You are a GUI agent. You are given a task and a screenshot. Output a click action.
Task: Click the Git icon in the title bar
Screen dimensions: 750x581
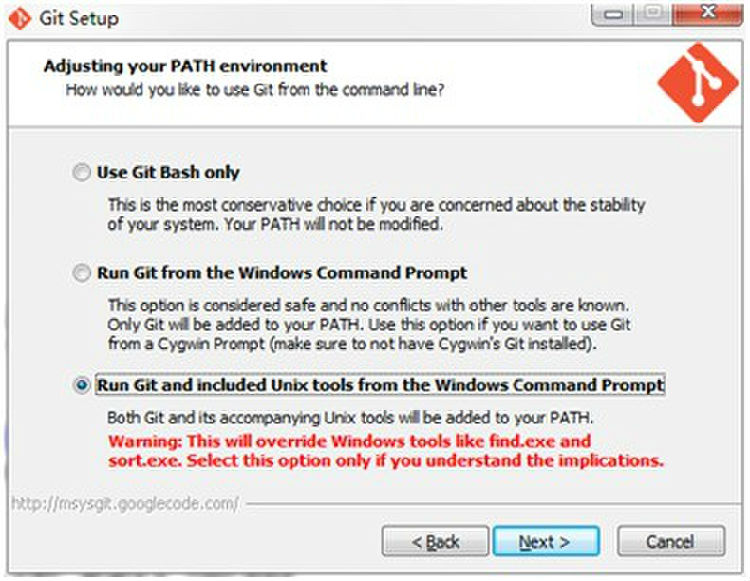click(x=20, y=19)
